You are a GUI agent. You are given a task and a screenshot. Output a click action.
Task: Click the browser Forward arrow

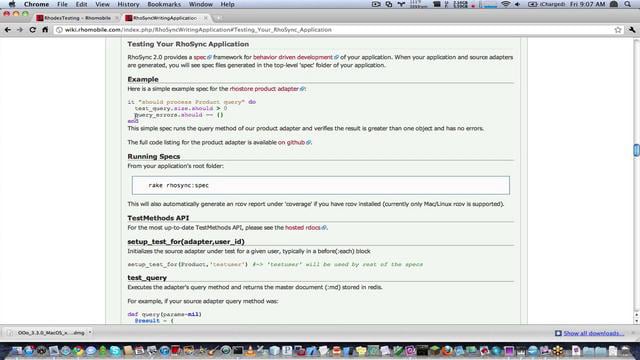20,30
